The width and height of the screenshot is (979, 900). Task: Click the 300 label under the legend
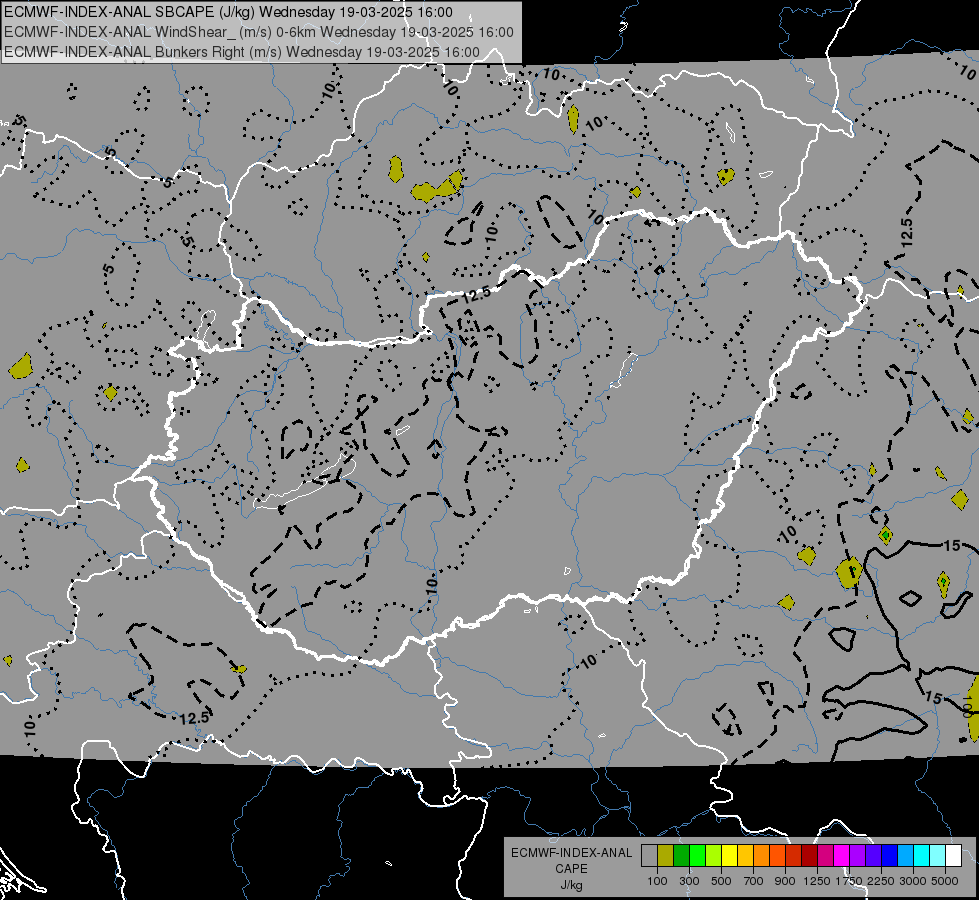point(689,881)
